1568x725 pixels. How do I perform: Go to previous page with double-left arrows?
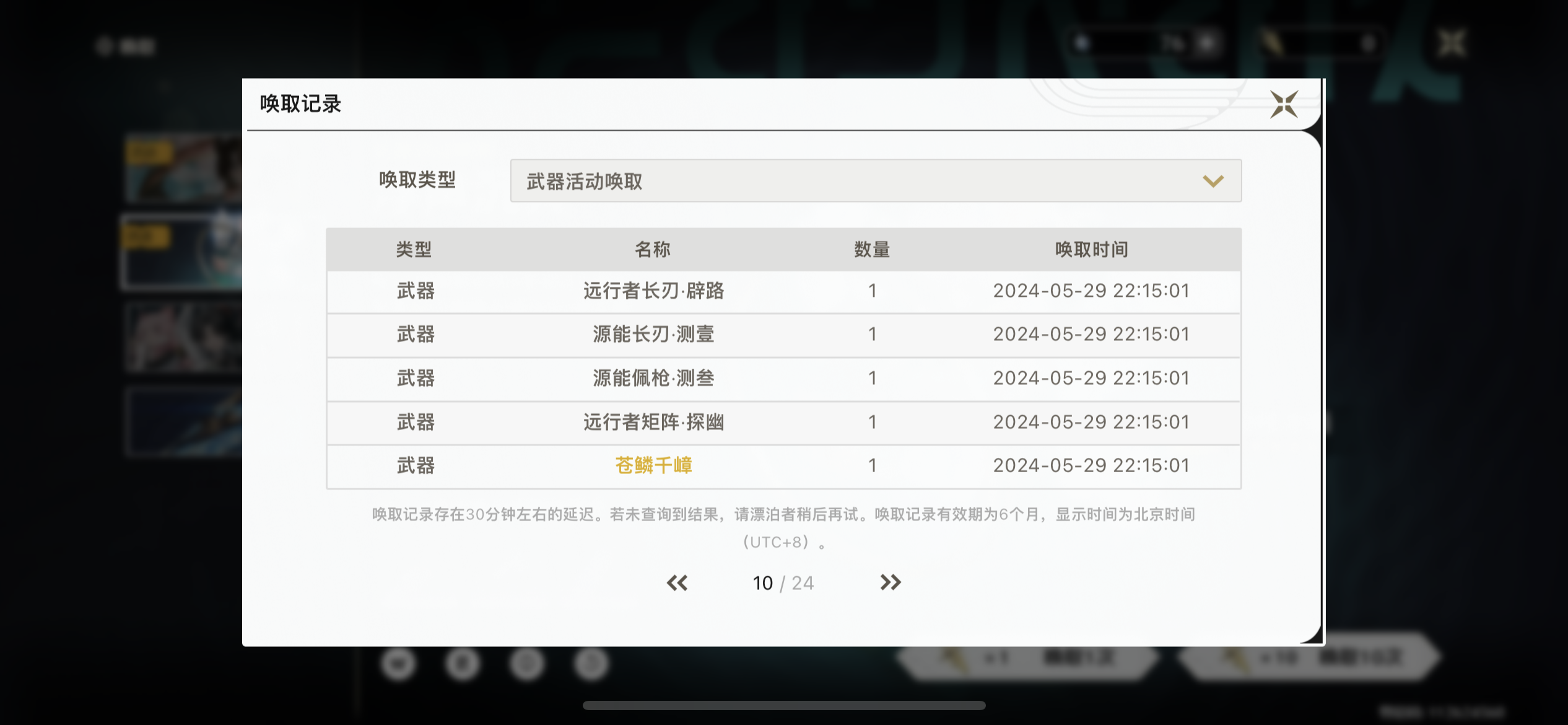tap(677, 582)
